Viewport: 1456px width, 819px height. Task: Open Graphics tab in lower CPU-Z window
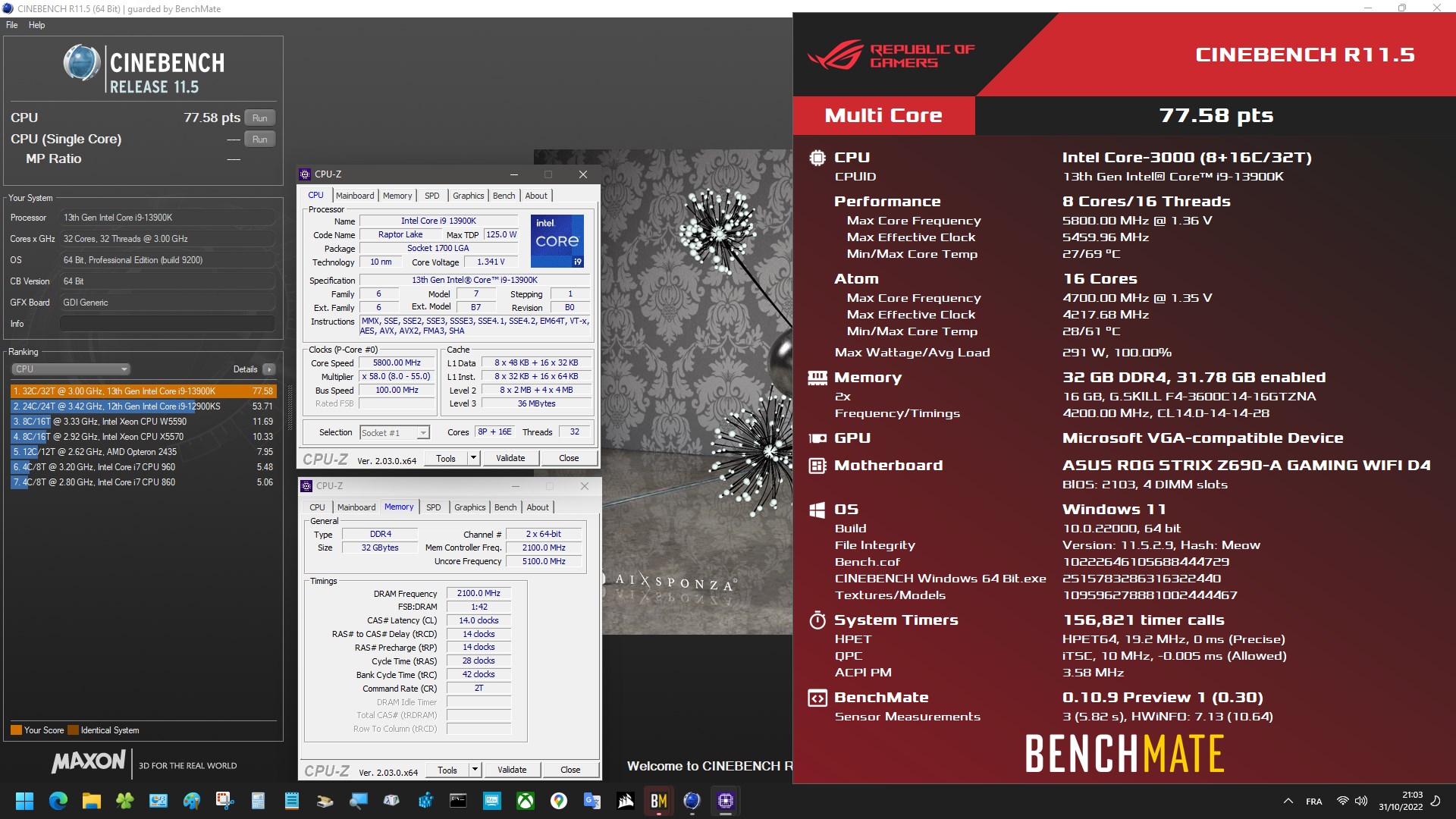coord(470,507)
